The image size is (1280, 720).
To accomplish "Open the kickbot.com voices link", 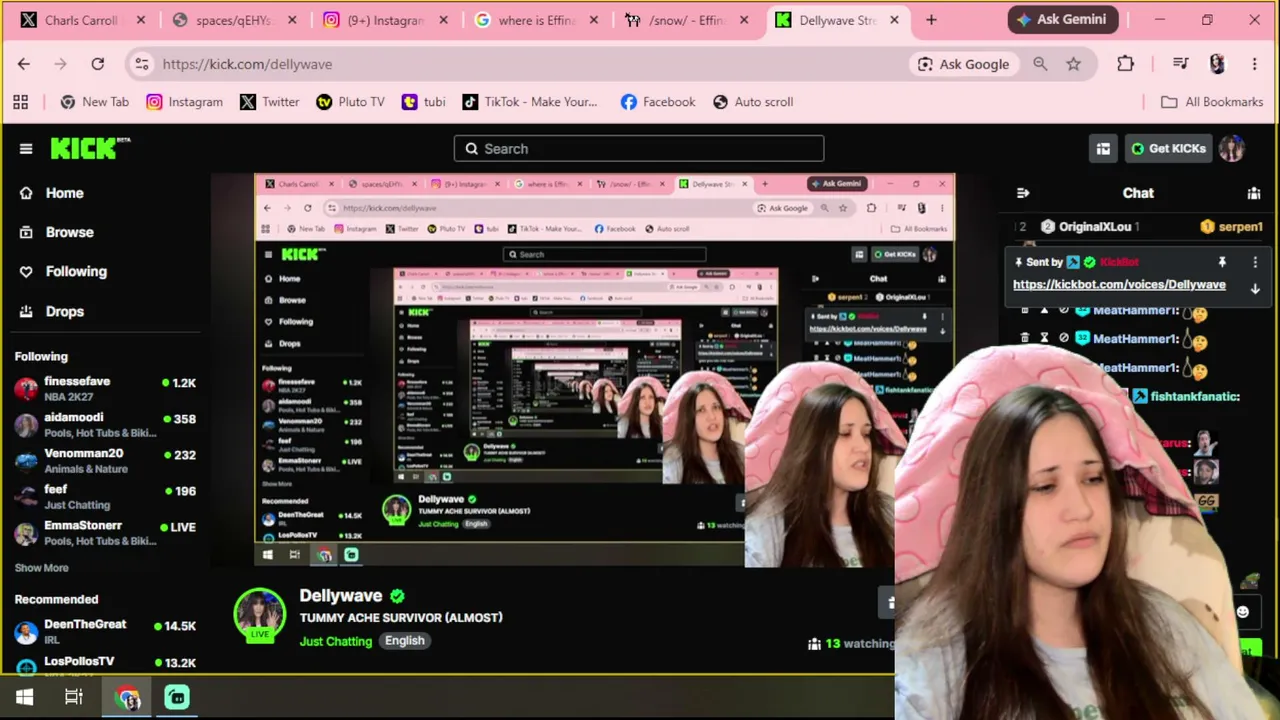I will point(1119,285).
